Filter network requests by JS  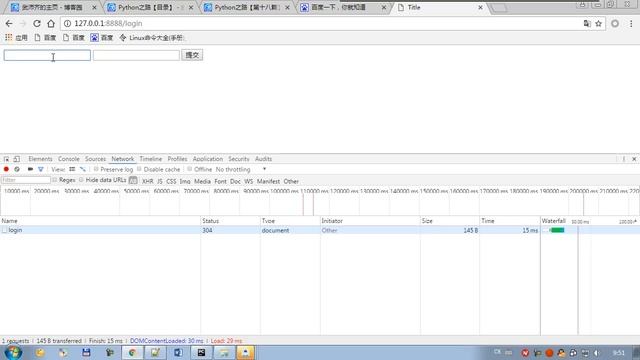[160, 181]
